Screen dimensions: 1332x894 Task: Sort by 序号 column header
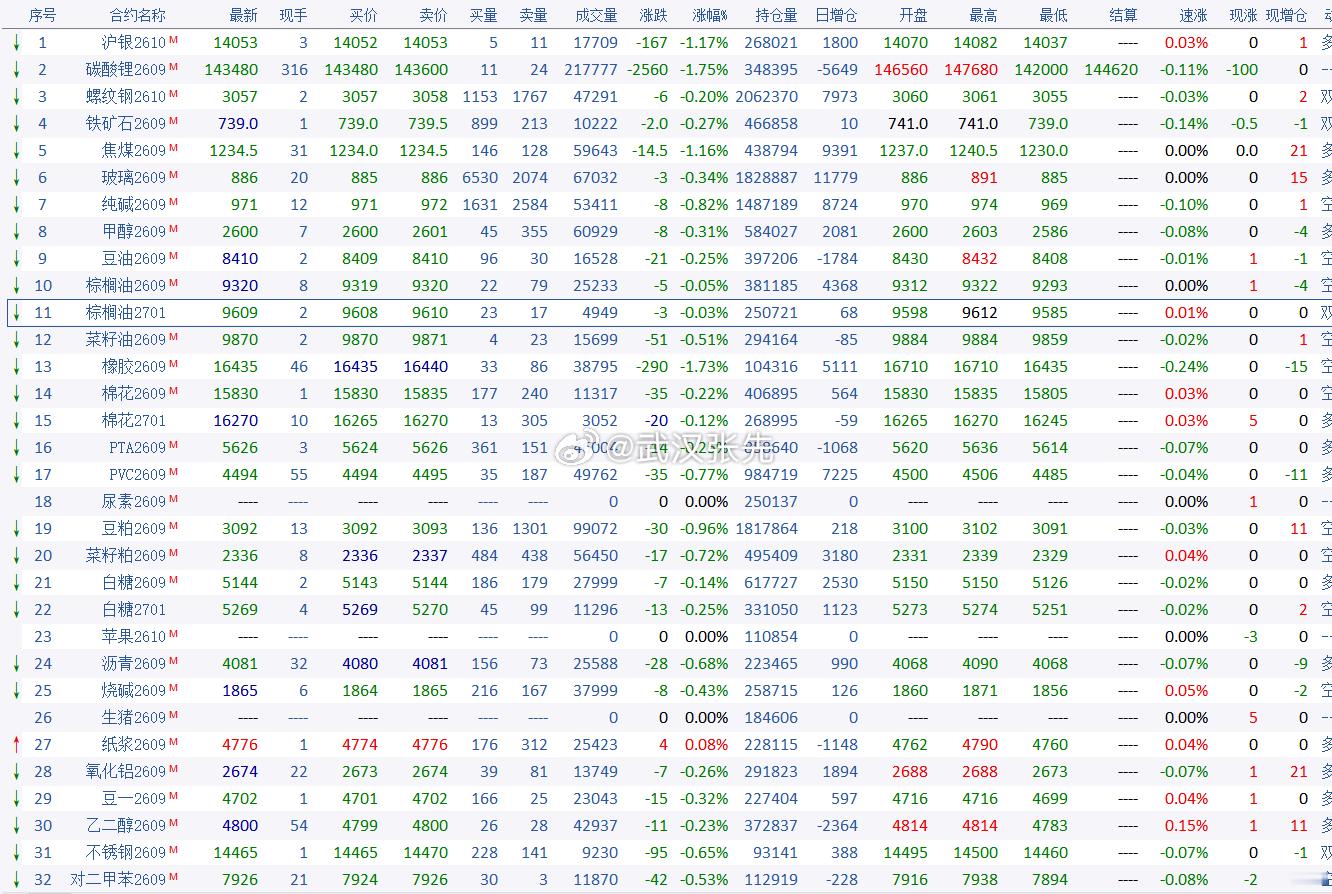pyautogui.click(x=42, y=15)
